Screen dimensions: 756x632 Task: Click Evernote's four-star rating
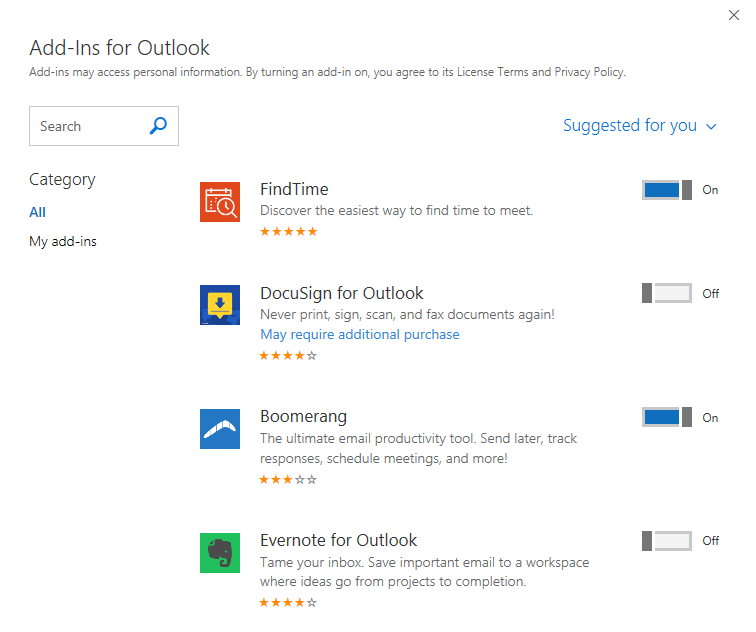coord(288,603)
